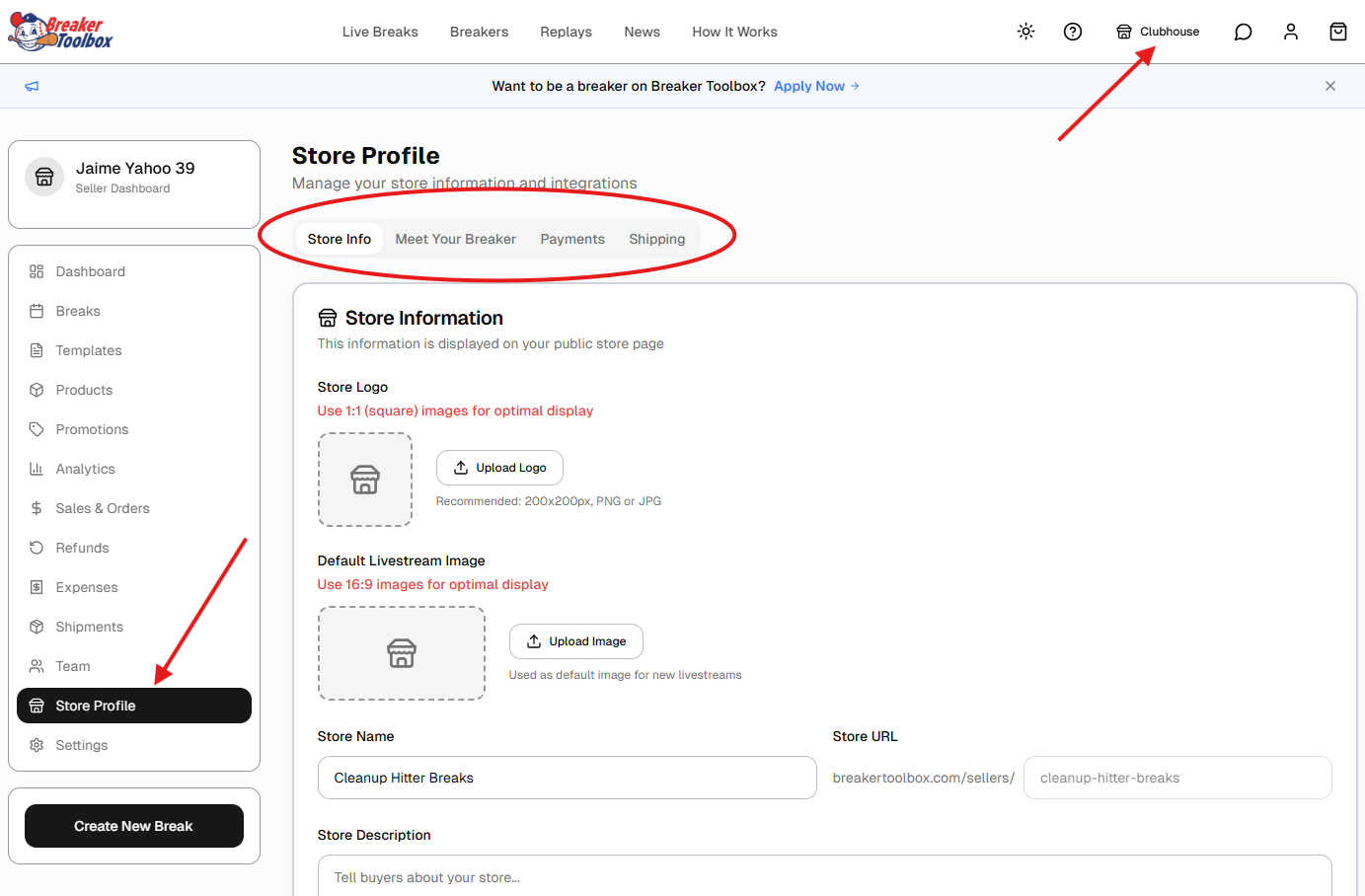This screenshot has width=1365, height=896.
Task: Open the News page
Action: pyautogui.click(x=642, y=32)
